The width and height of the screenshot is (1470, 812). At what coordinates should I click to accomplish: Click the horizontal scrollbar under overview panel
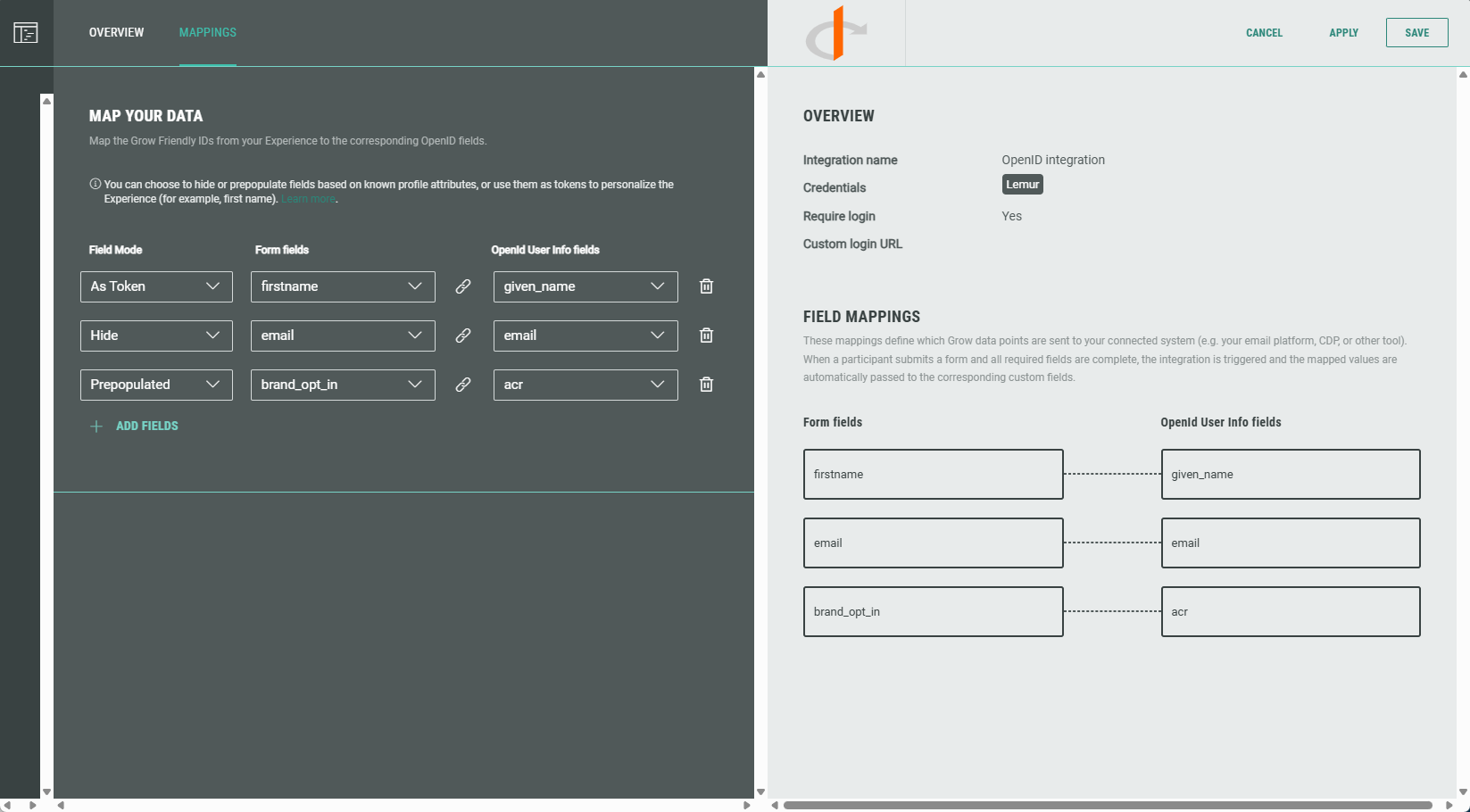pyautogui.click(x=1107, y=805)
